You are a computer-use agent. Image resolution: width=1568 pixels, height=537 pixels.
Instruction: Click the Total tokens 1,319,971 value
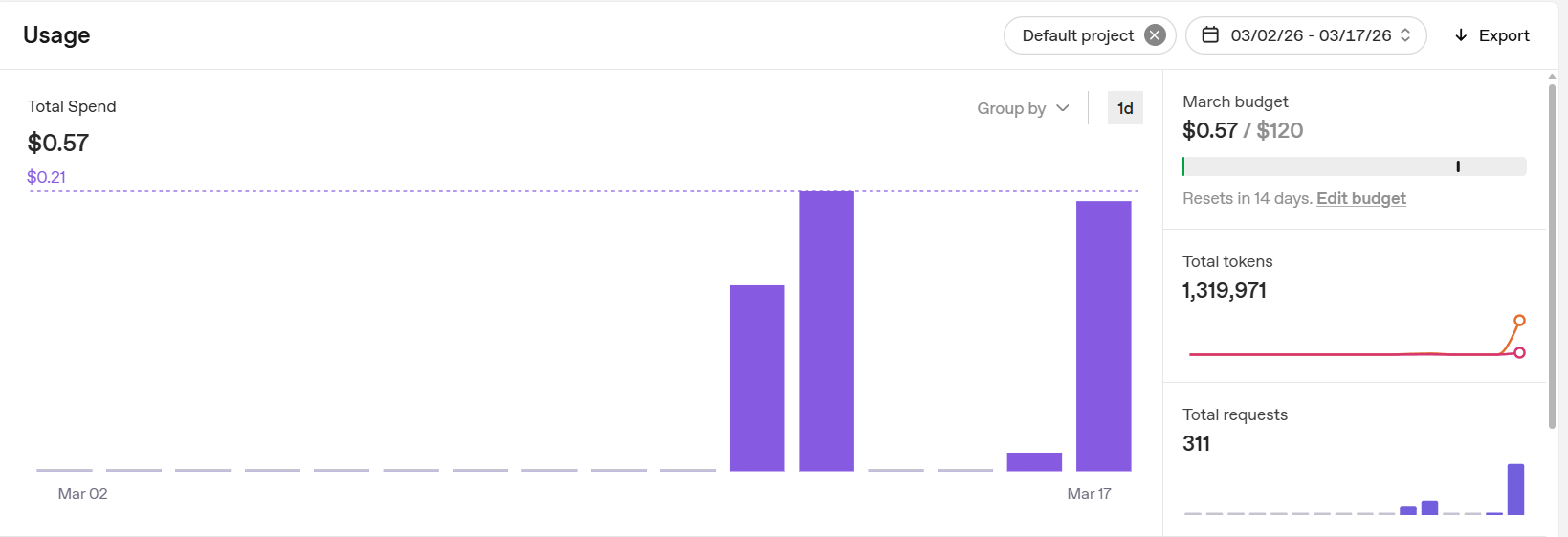tap(1225, 290)
